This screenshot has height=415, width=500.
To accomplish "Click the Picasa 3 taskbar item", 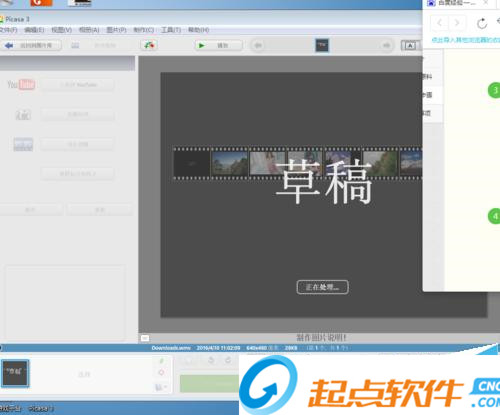I will click(x=41, y=408).
